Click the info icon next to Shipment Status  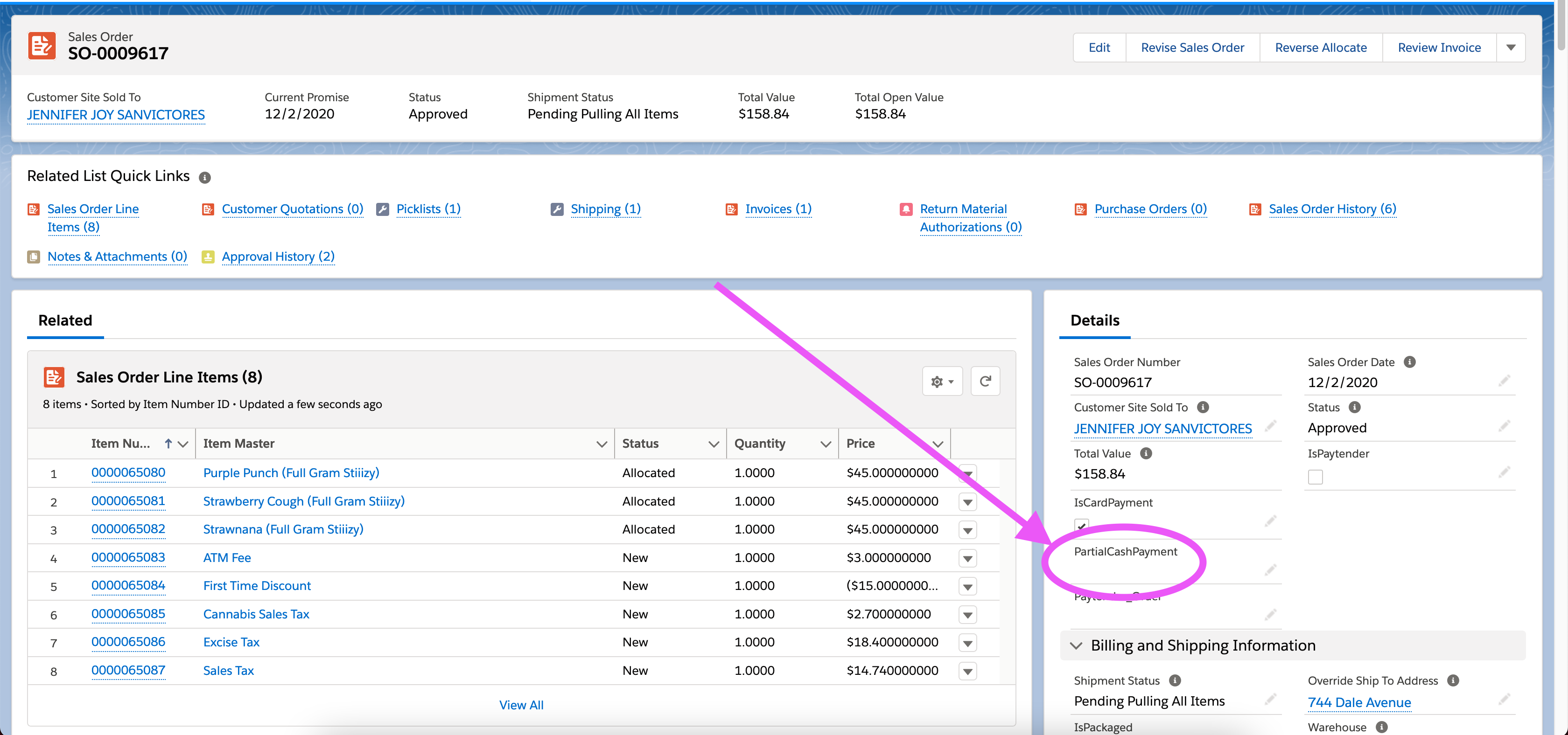click(x=1176, y=680)
